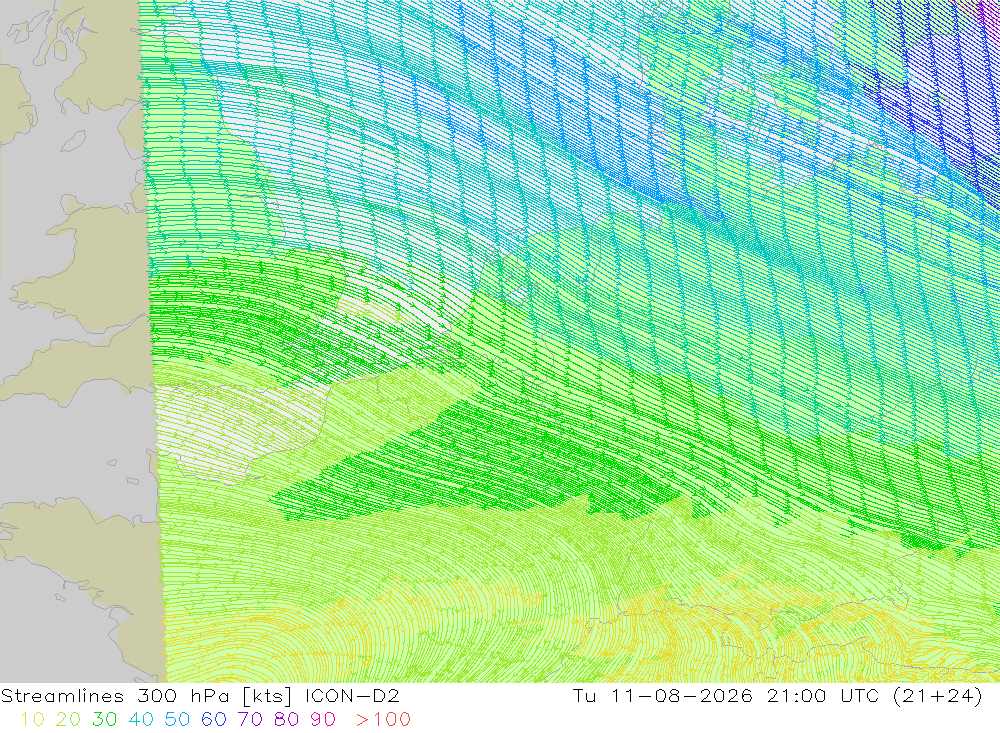Viewport: 1000px width, 733px height.
Task: Click the blue '60' legend value
Action: pyautogui.click(x=214, y=720)
